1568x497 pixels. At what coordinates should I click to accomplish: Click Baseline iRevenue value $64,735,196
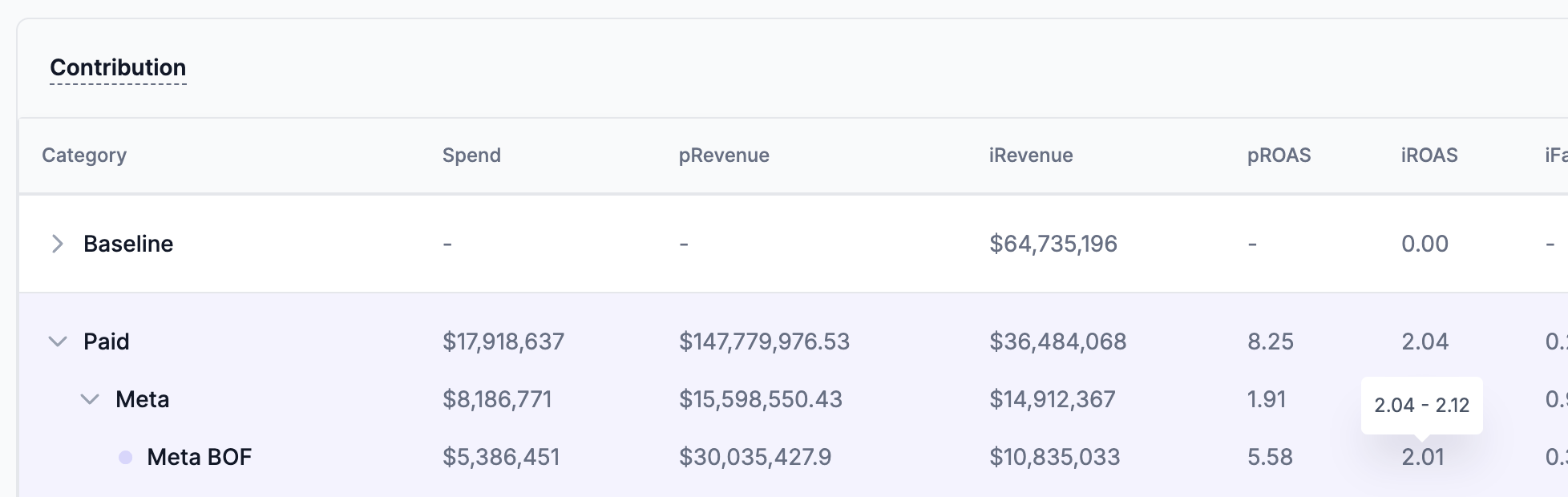tap(1053, 244)
